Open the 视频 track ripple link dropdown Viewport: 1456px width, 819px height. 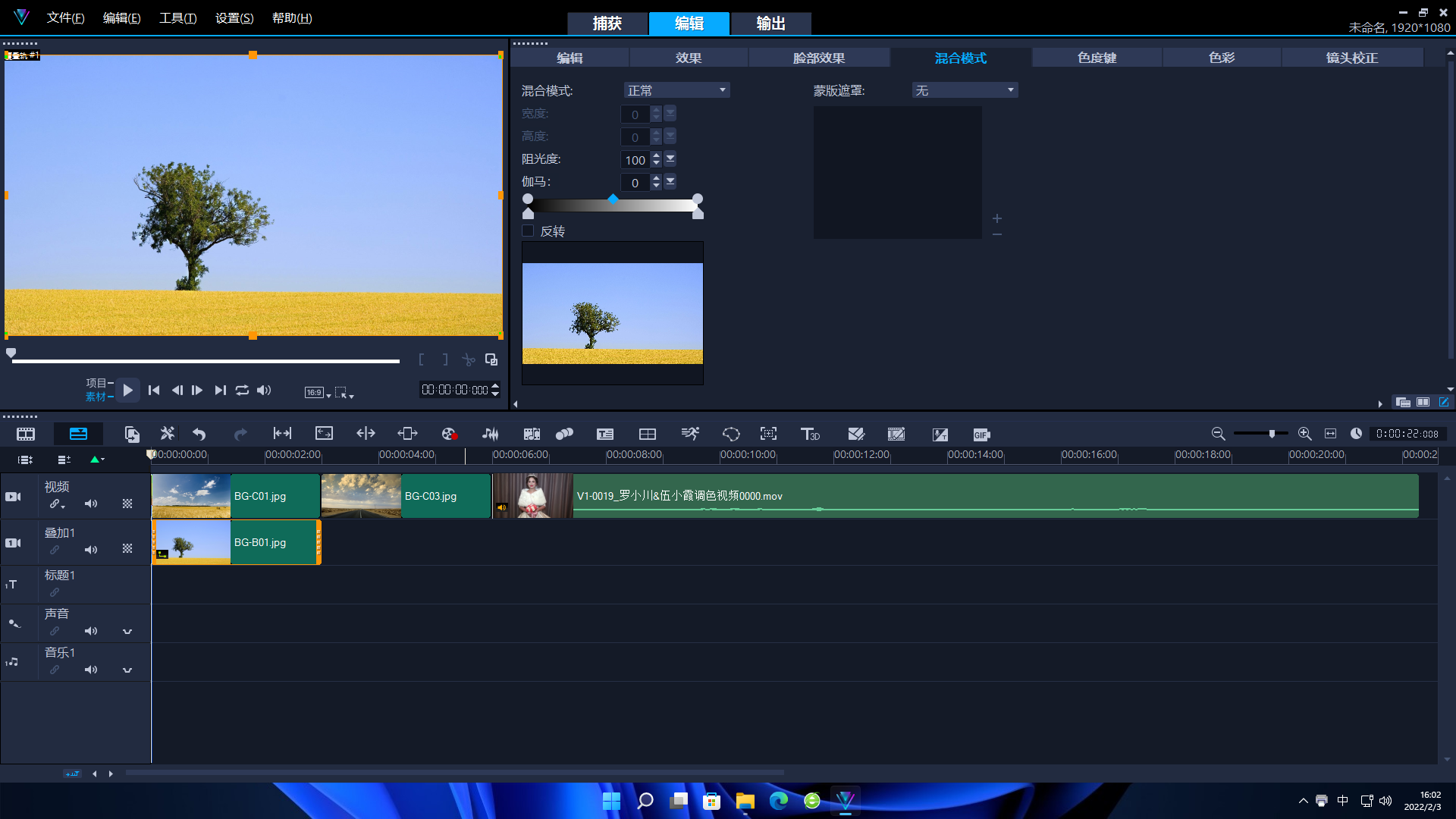pyautogui.click(x=58, y=504)
